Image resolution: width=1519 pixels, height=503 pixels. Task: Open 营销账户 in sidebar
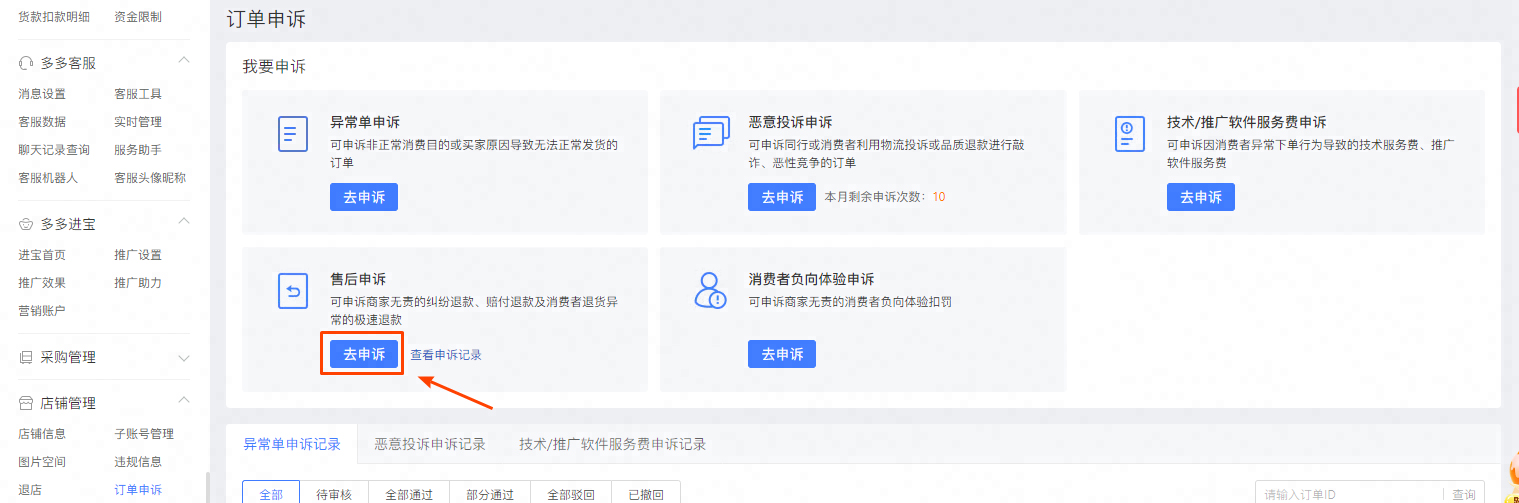(42, 311)
